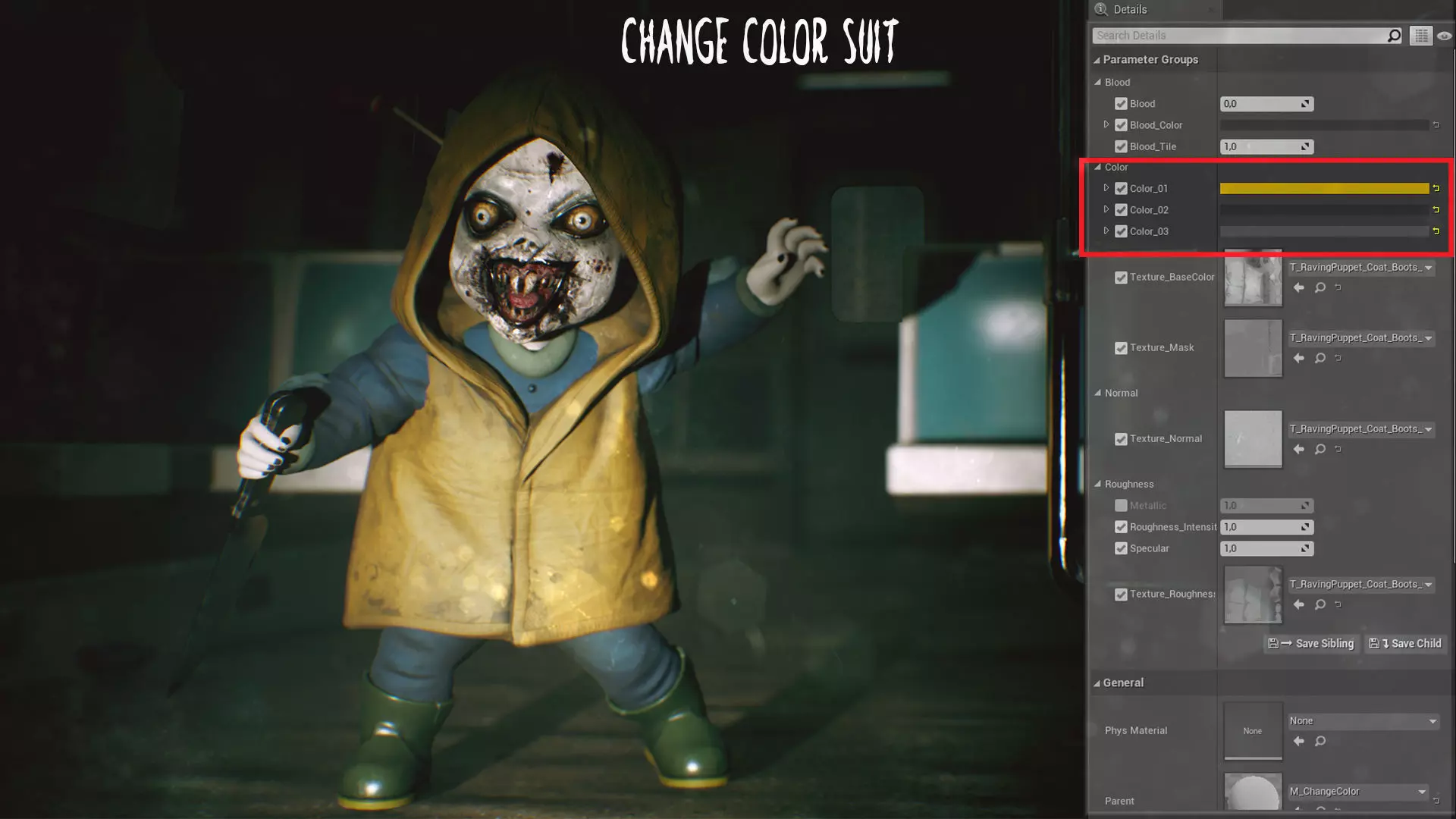This screenshot has height=819, width=1456.
Task: Collapse the Normal group
Action: coord(1097,393)
